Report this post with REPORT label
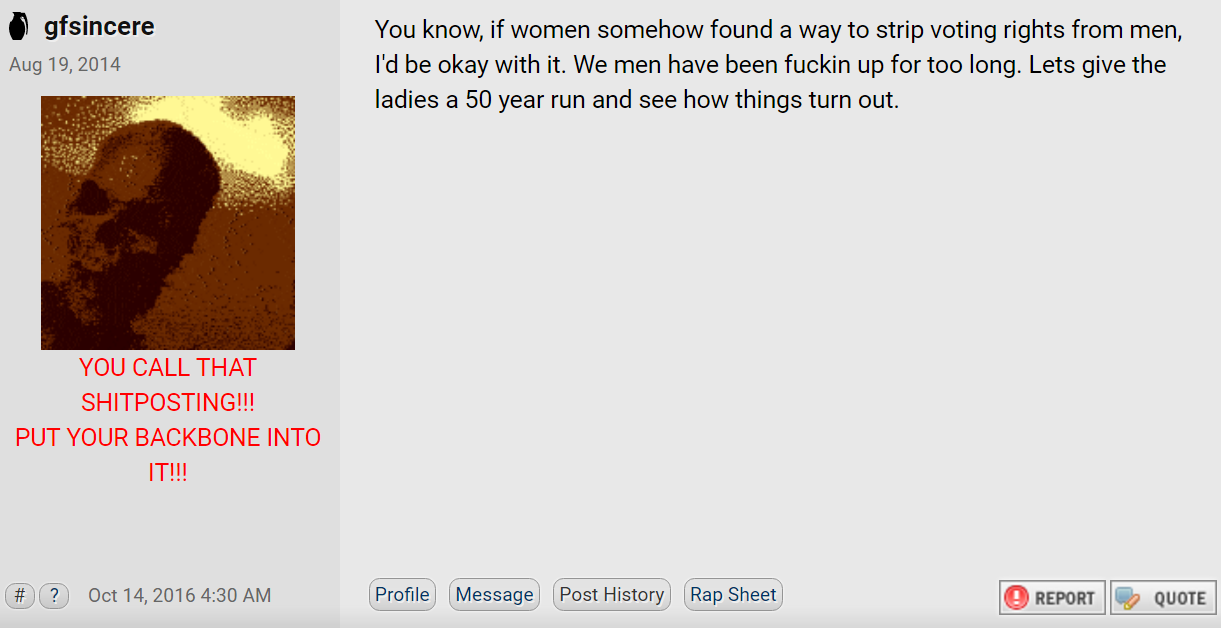 (x=1052, y=598)
